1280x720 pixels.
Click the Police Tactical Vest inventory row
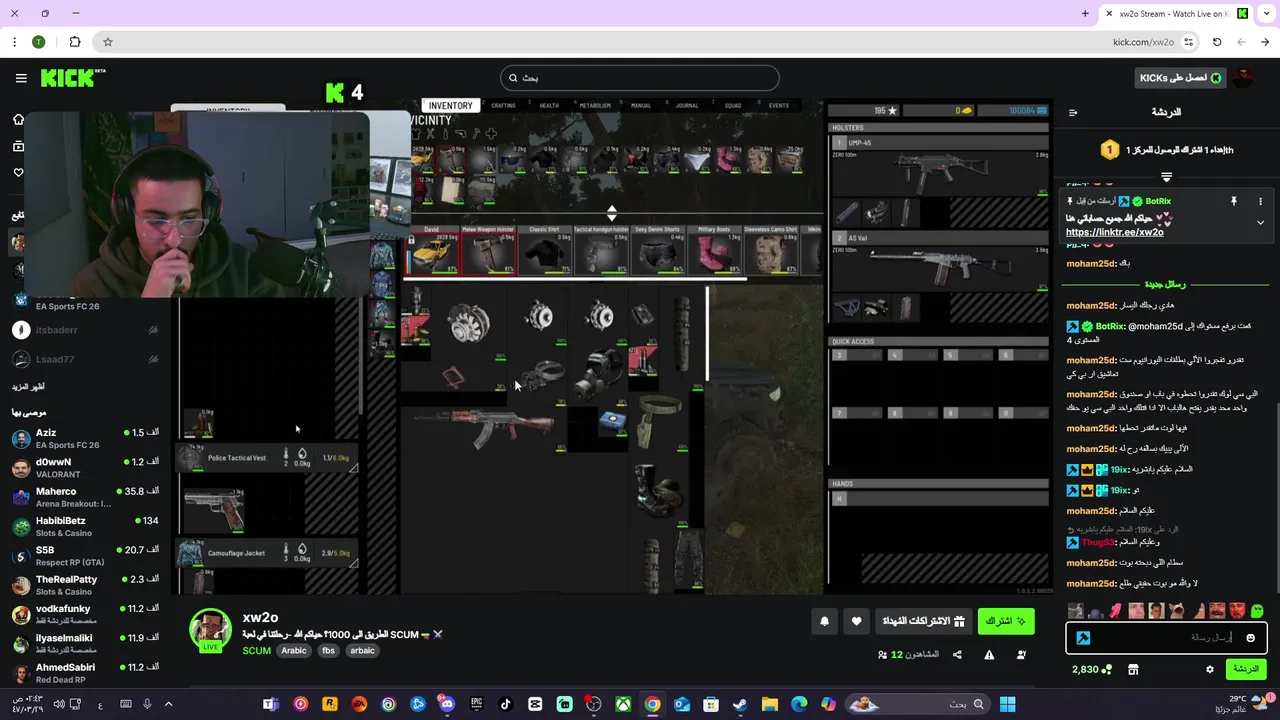click(x=268, y=458)
